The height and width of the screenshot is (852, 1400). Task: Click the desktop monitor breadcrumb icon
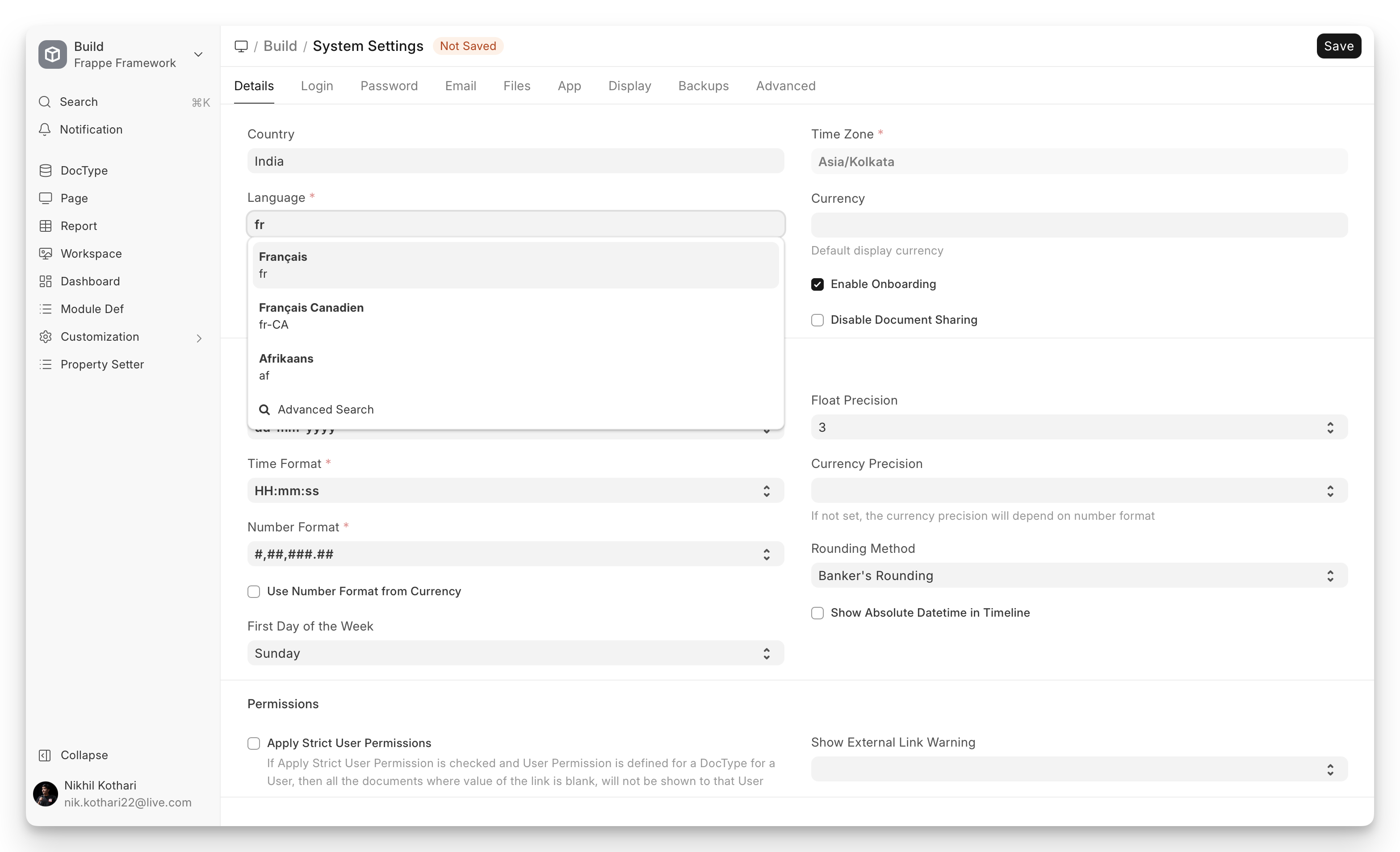[x=241, y=46]
